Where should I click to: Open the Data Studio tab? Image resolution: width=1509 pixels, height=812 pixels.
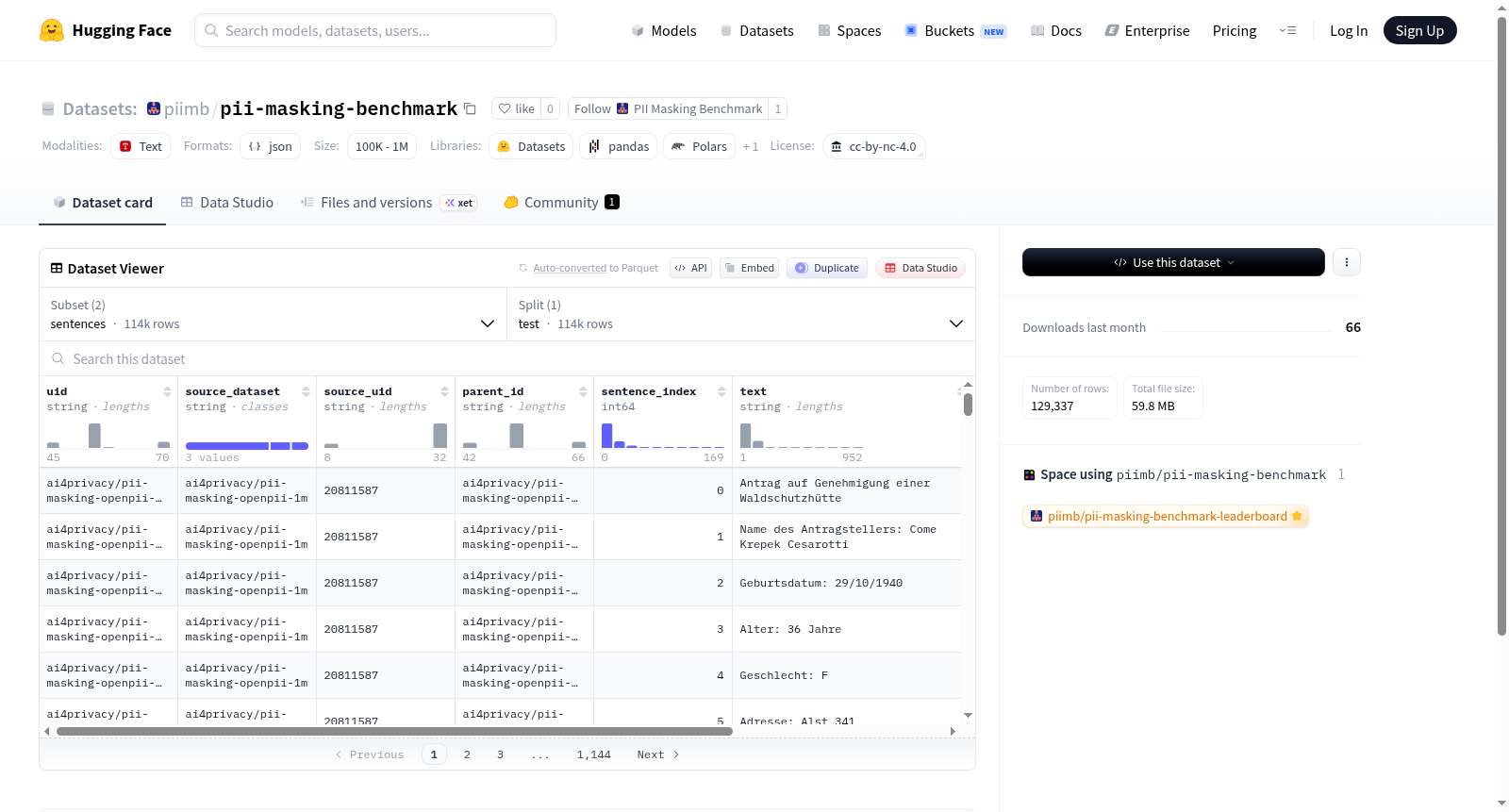pyautogui.click(x=227, y=203)
